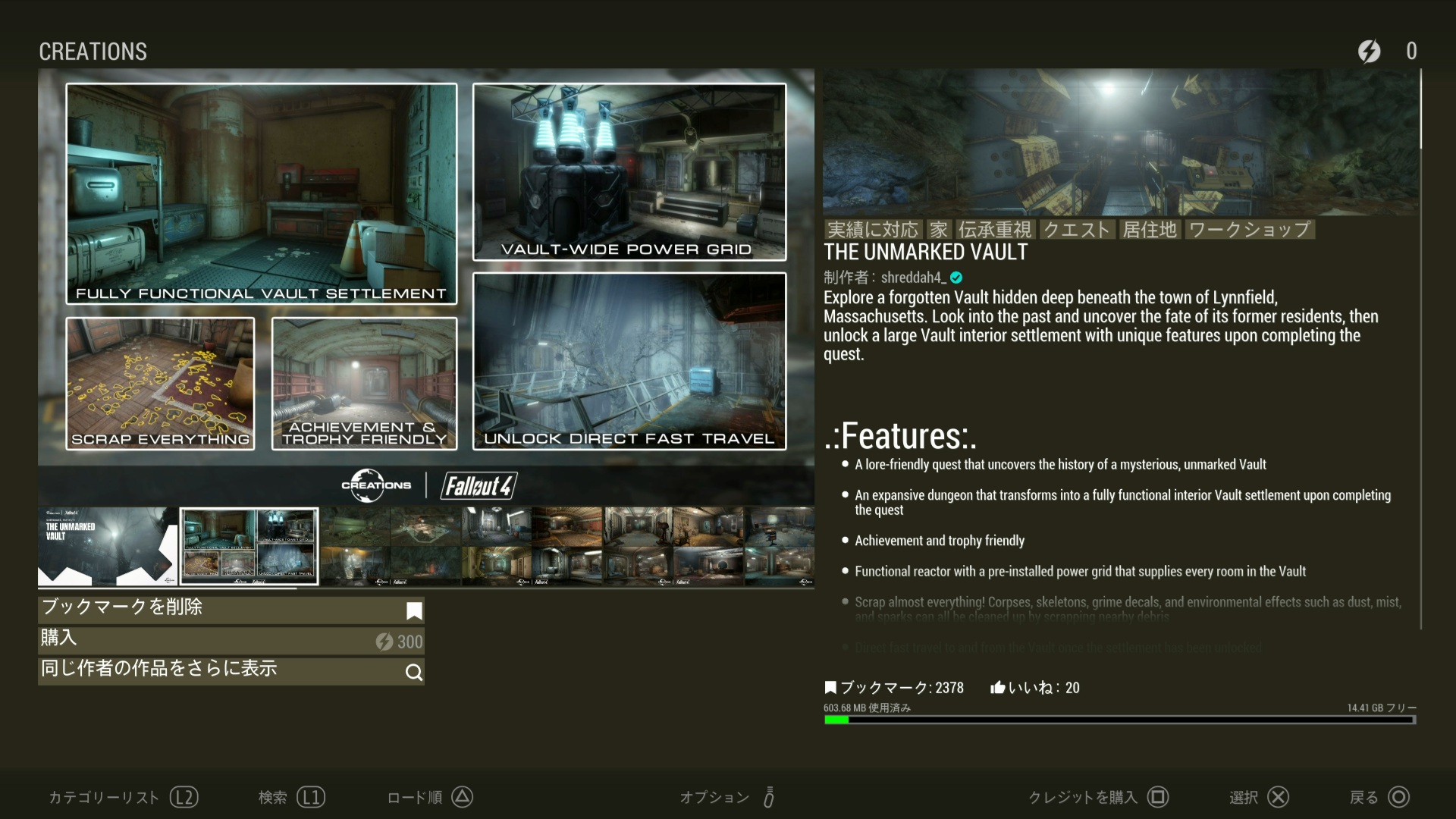Click the creator name shreddah4_
1456x819 pixels.
pyautogui.click(x=913, y=278)
